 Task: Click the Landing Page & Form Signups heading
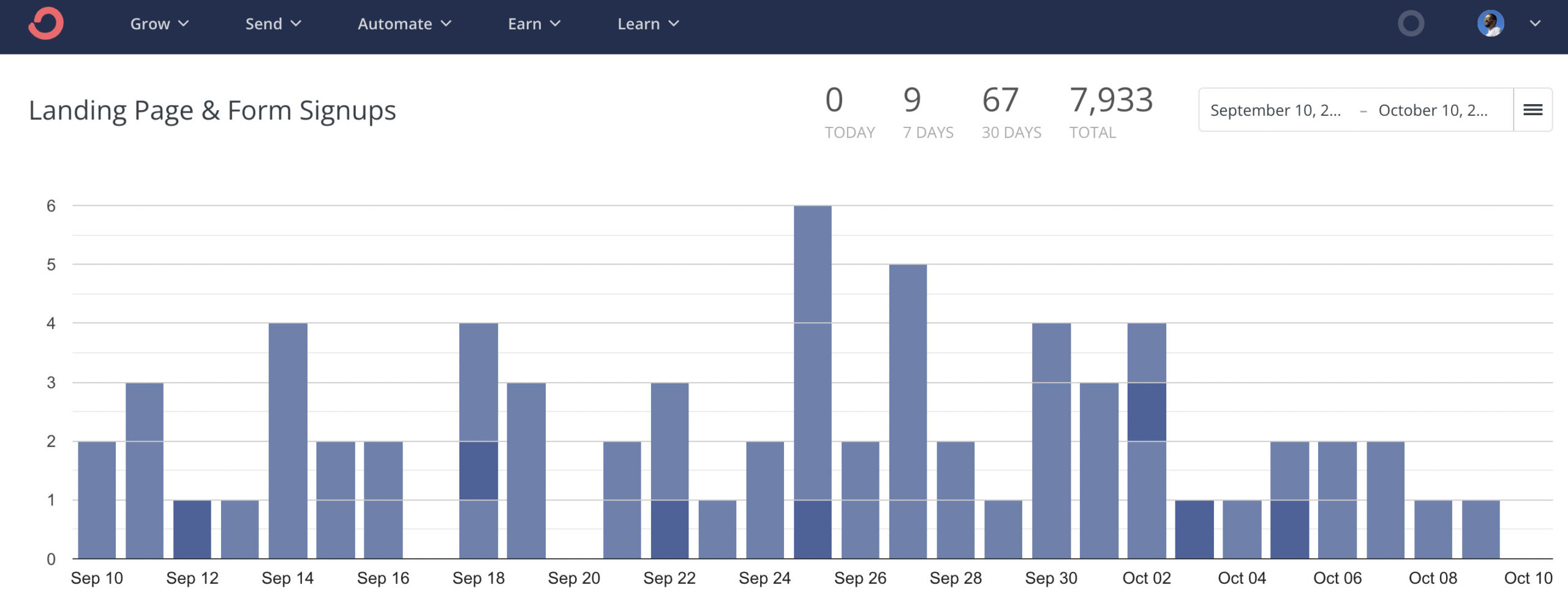click(x=213, y=110)
